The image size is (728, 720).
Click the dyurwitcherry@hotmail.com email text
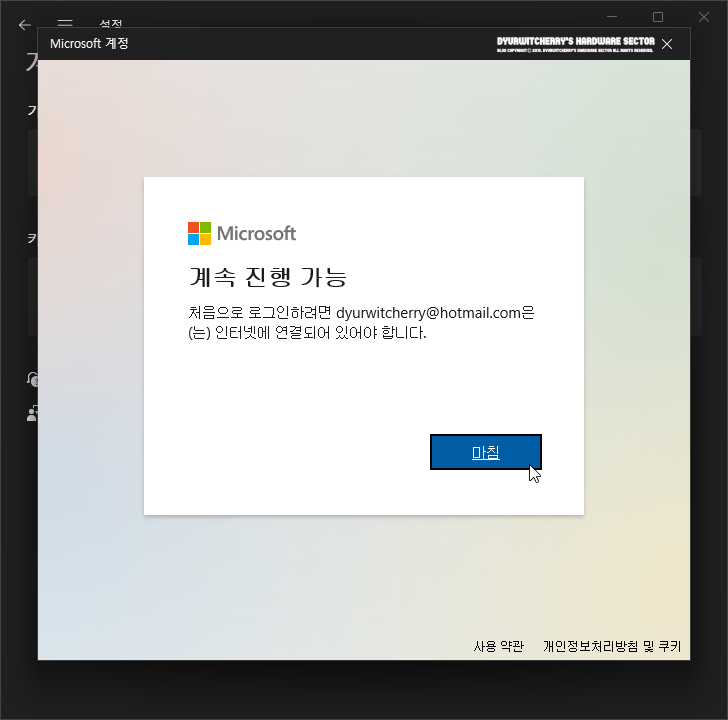point(428,312)
